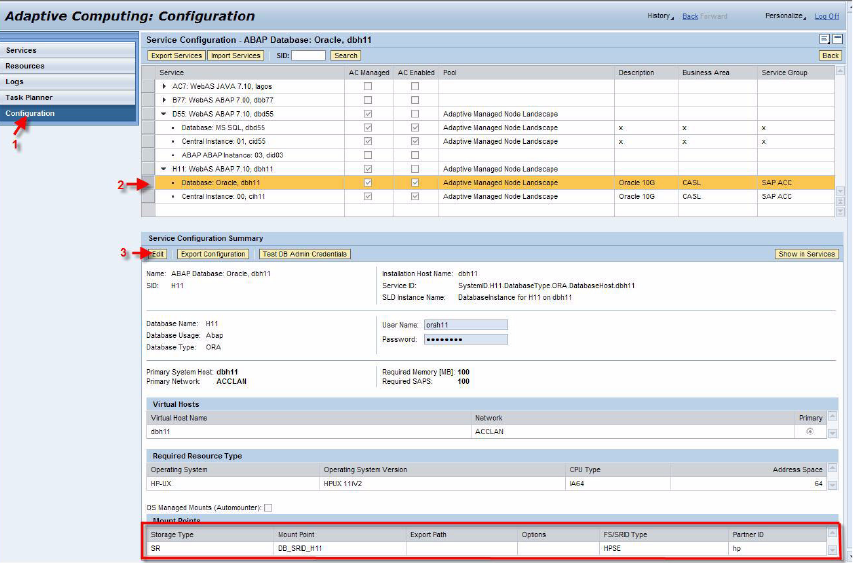The width and height of the screenshot is (853, 563).
Task: Click row selector for Central Instance: 00, cih11
Action: click(150, 197)
